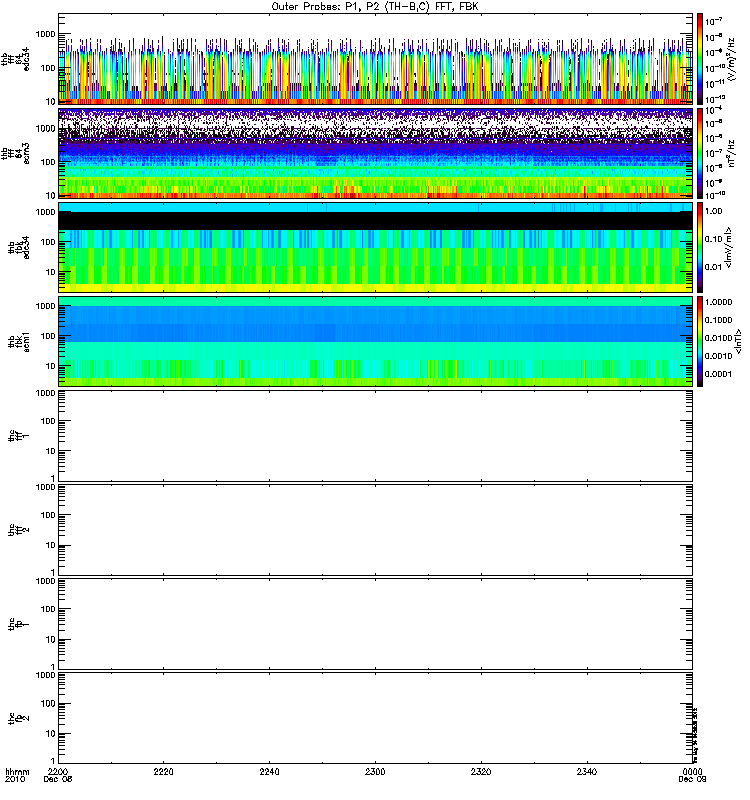750x800 pixels.
Task: Click the '<|mV/m|>' units label
Action: [729, 247]
